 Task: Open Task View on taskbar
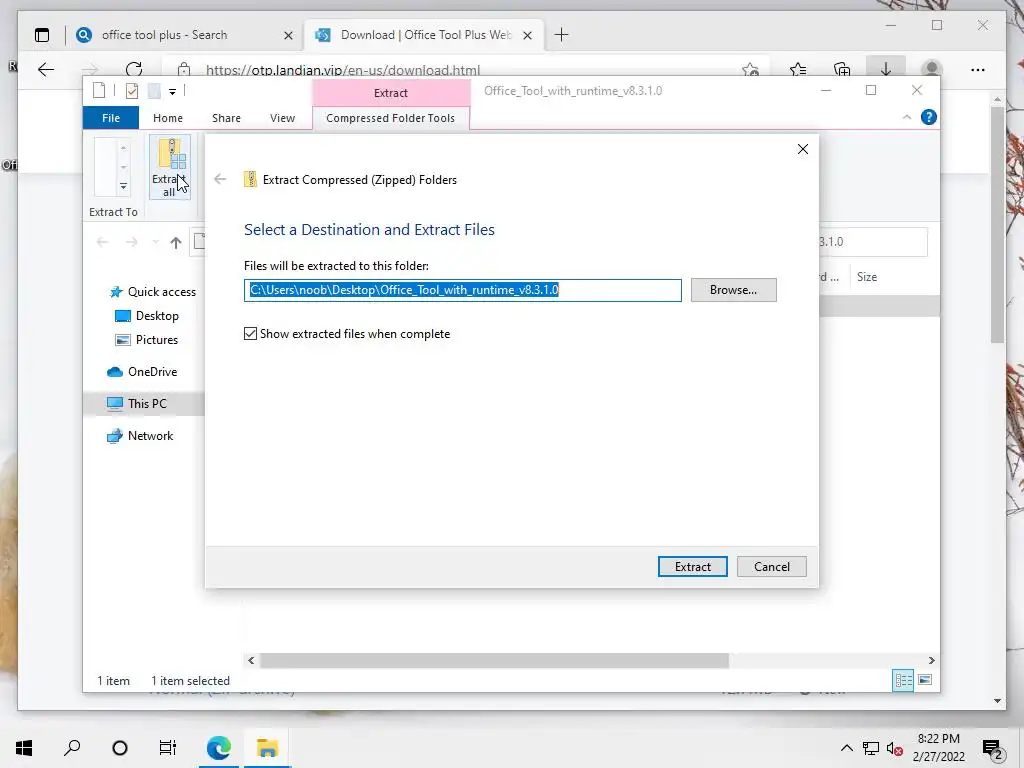(x=168, y=748)
